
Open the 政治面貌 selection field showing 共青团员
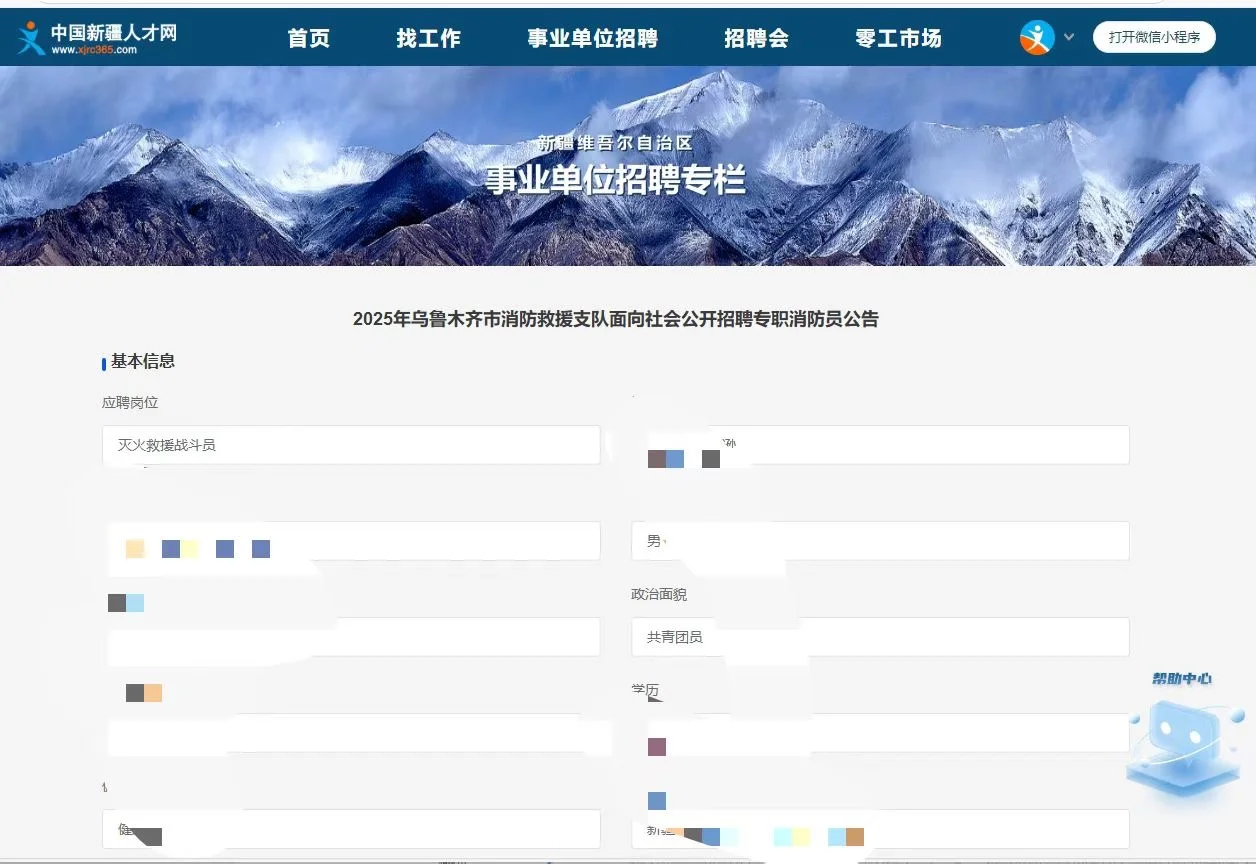coord(878,637)
